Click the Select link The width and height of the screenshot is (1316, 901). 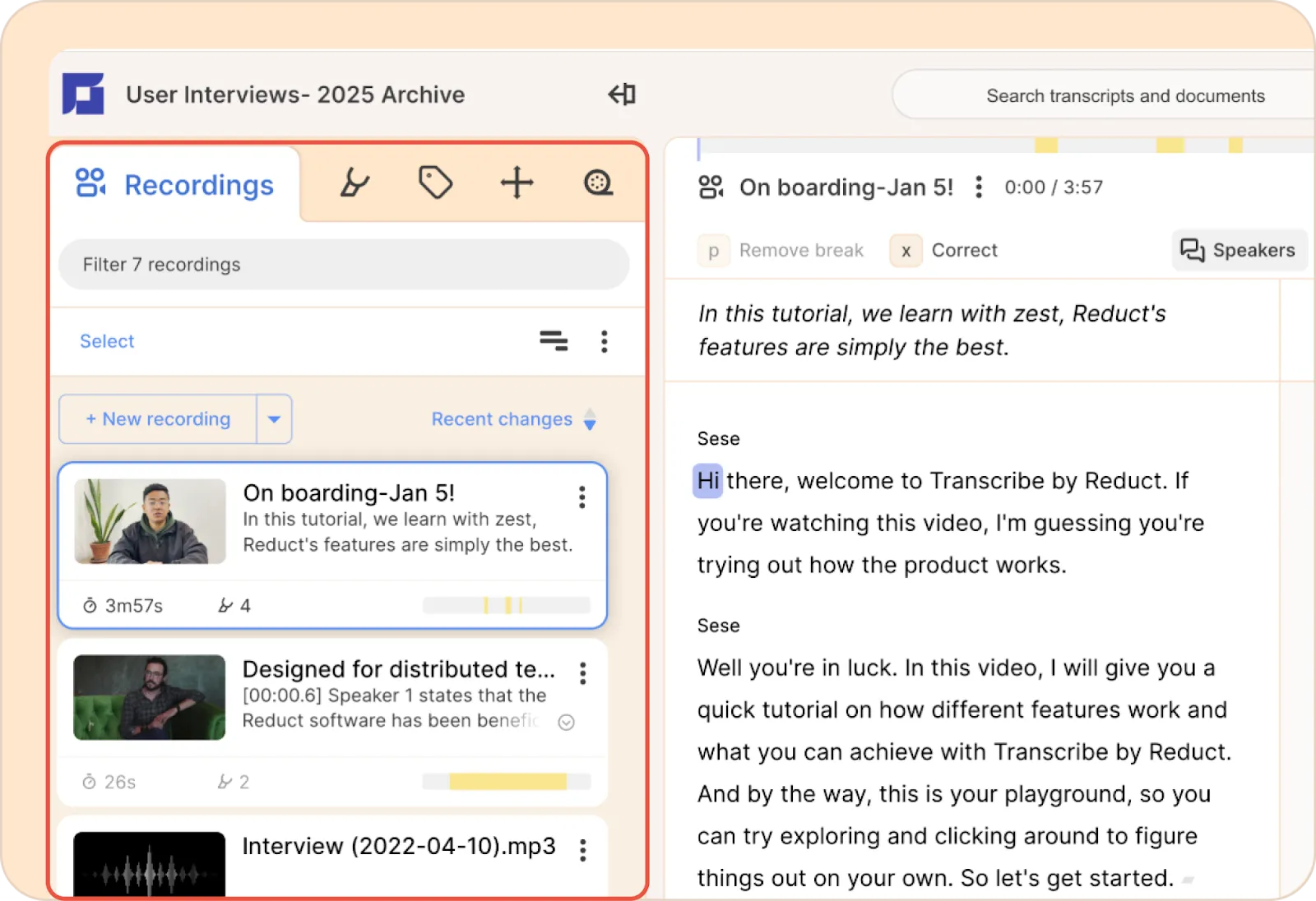(x=107, y=341)
